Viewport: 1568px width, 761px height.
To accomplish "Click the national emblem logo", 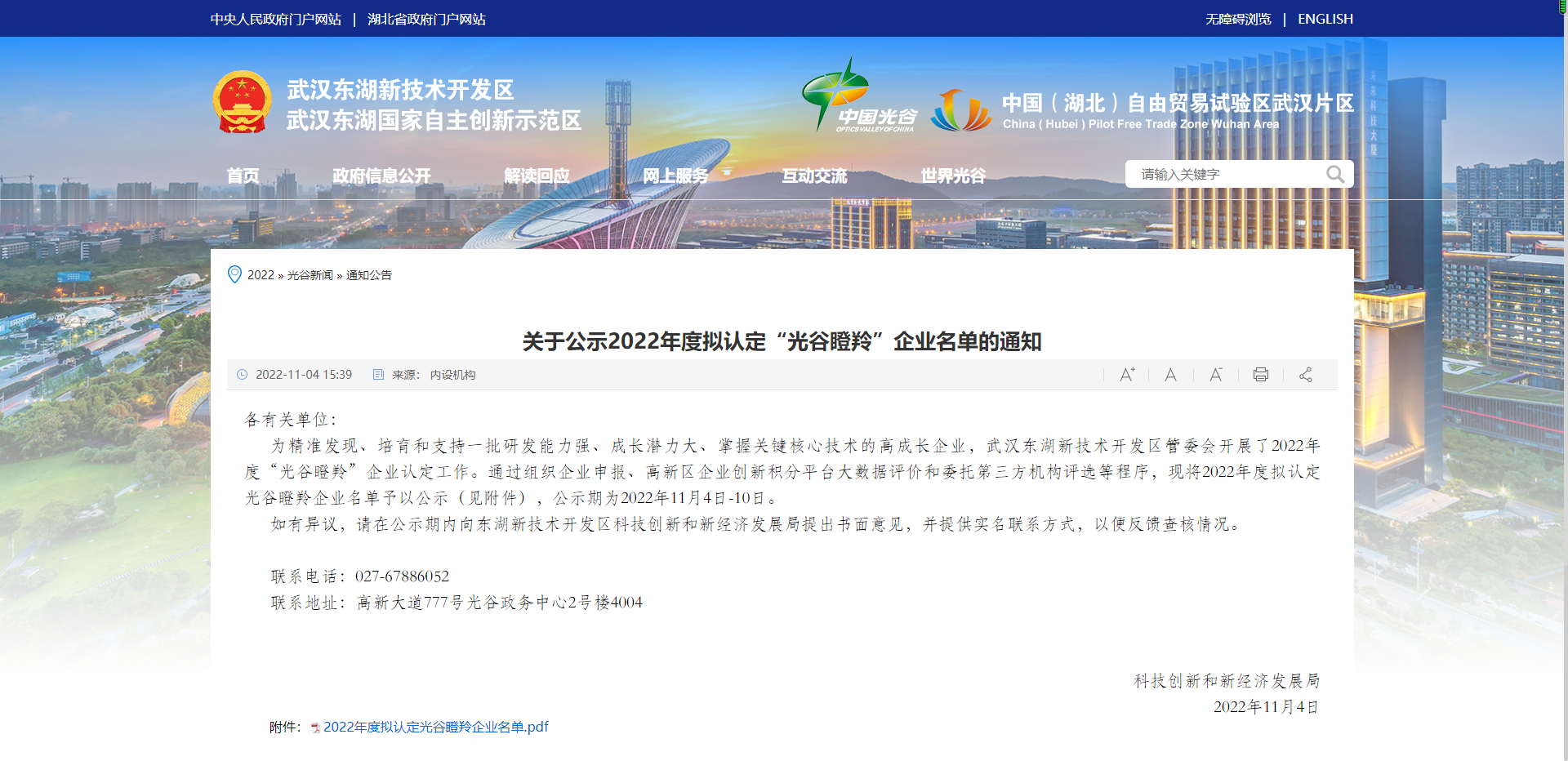I will (242, 103).
